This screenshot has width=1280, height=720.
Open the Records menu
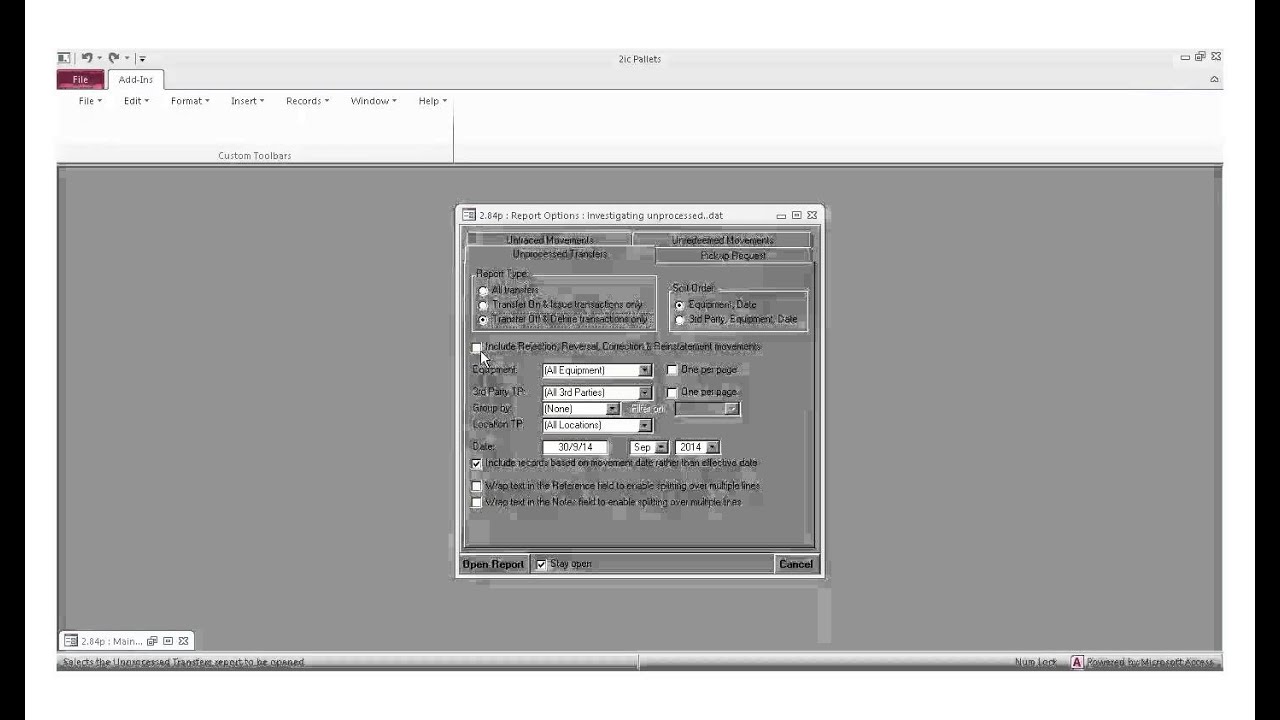307,101
